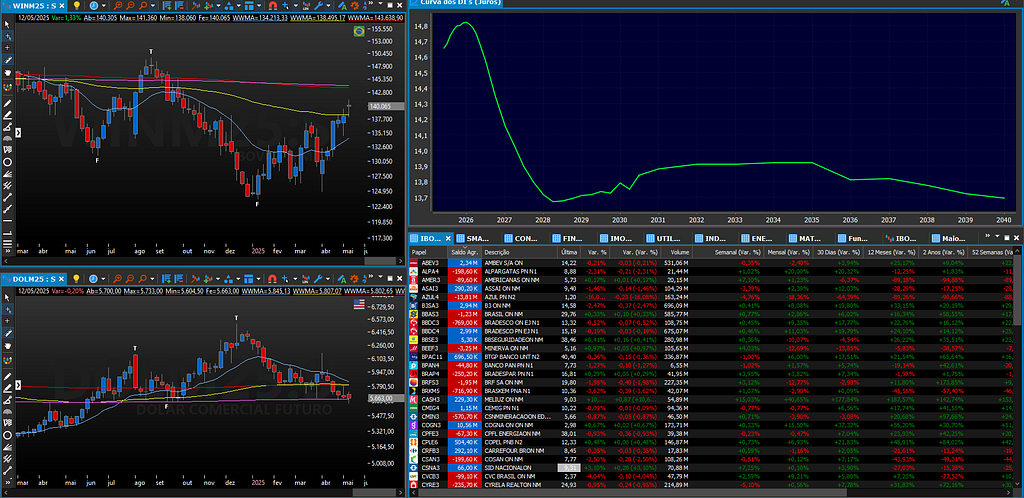Click the lightbulb icon in DOLM25 toolbar
1024x498 pixels.
point(76,278)
